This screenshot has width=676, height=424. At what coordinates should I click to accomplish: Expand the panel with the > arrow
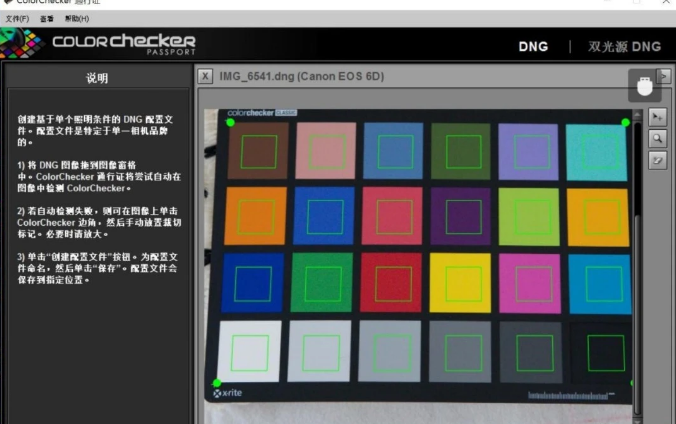tap(663, 76)
